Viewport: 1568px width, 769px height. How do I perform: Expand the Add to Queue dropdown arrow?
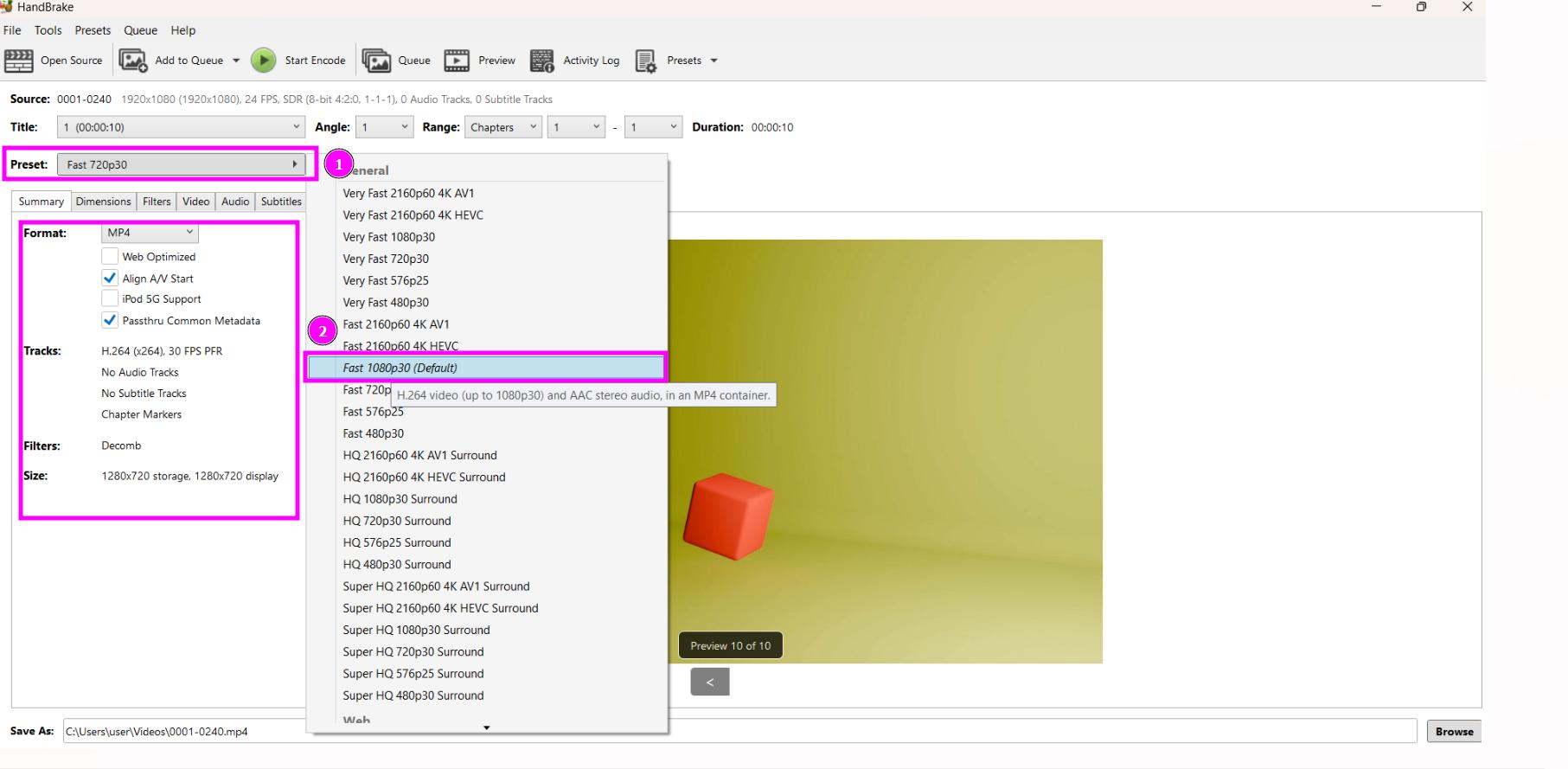[235, 61]
